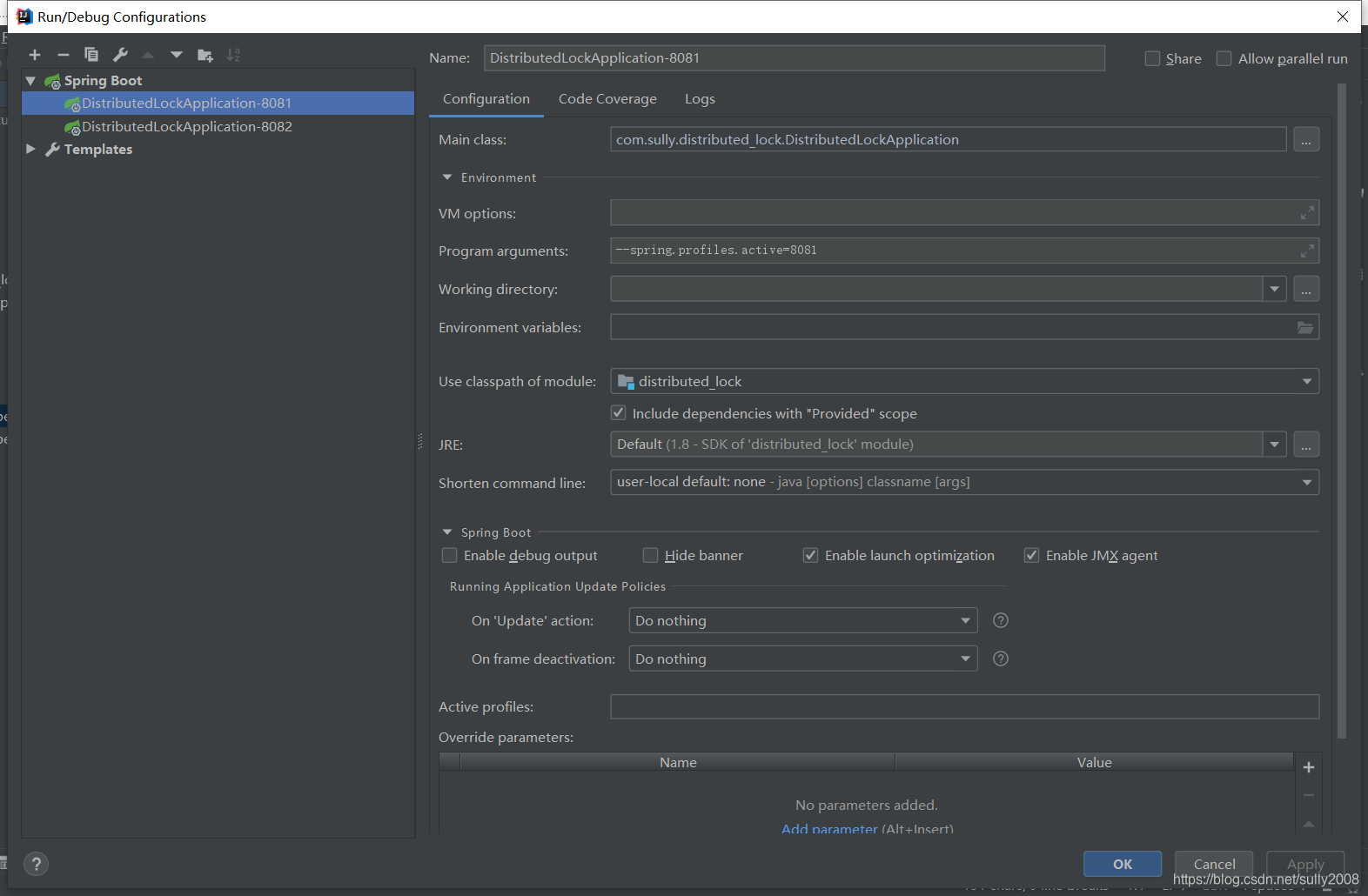Click the Main class input field
The height and width of the screenshot is (896, 1368).
(949, 139)
